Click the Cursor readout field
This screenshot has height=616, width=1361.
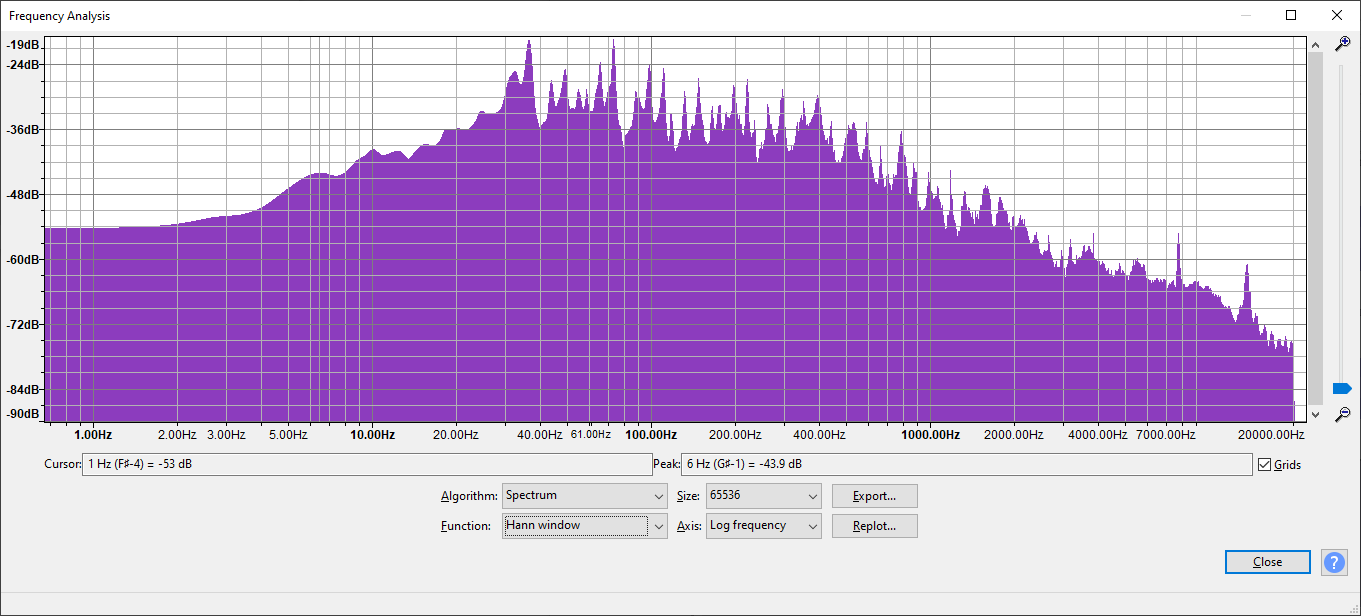click(x=366, y=465)
